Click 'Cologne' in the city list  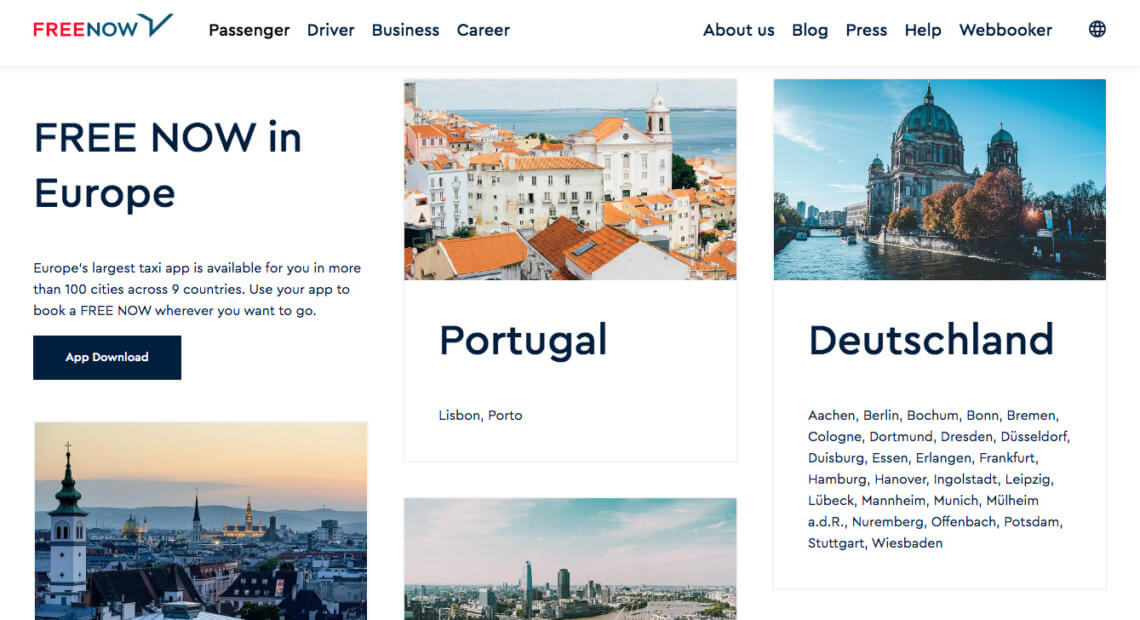(x=834, y=436)
